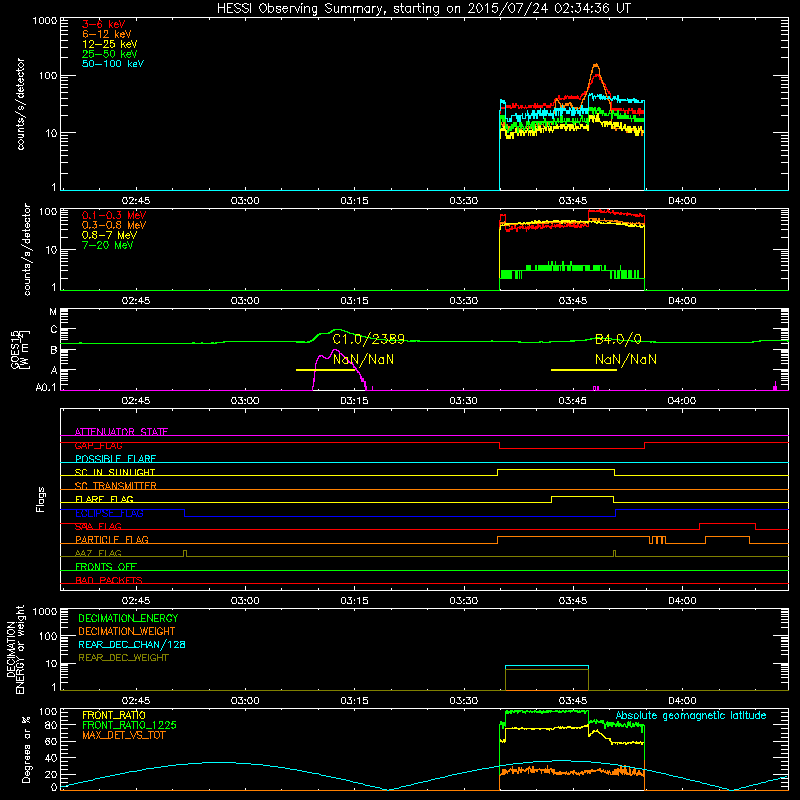Pick the BAD_PACKETS flag label

click(109, 580)
